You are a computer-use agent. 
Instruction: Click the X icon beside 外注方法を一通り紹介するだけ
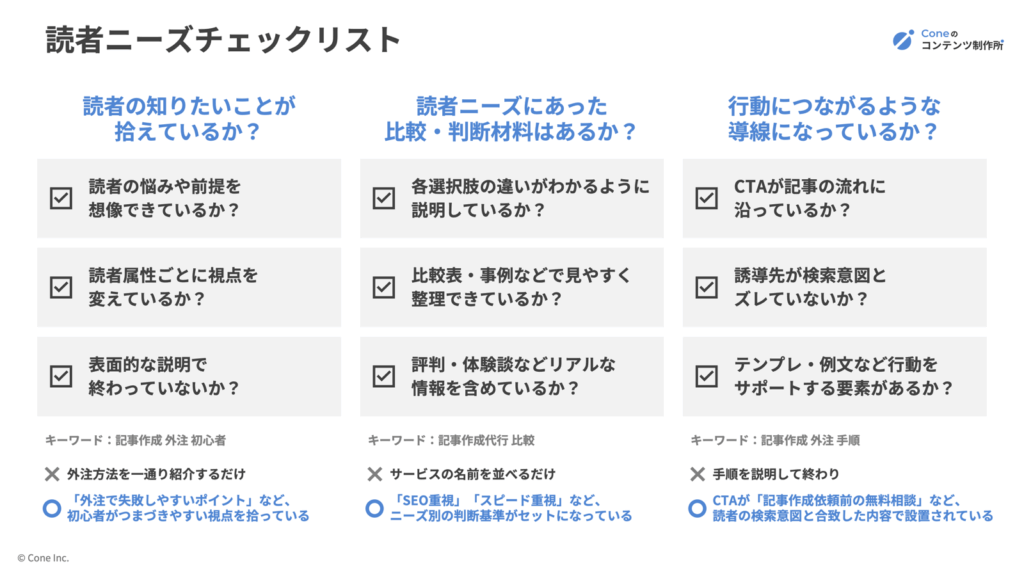coord(52,474)
